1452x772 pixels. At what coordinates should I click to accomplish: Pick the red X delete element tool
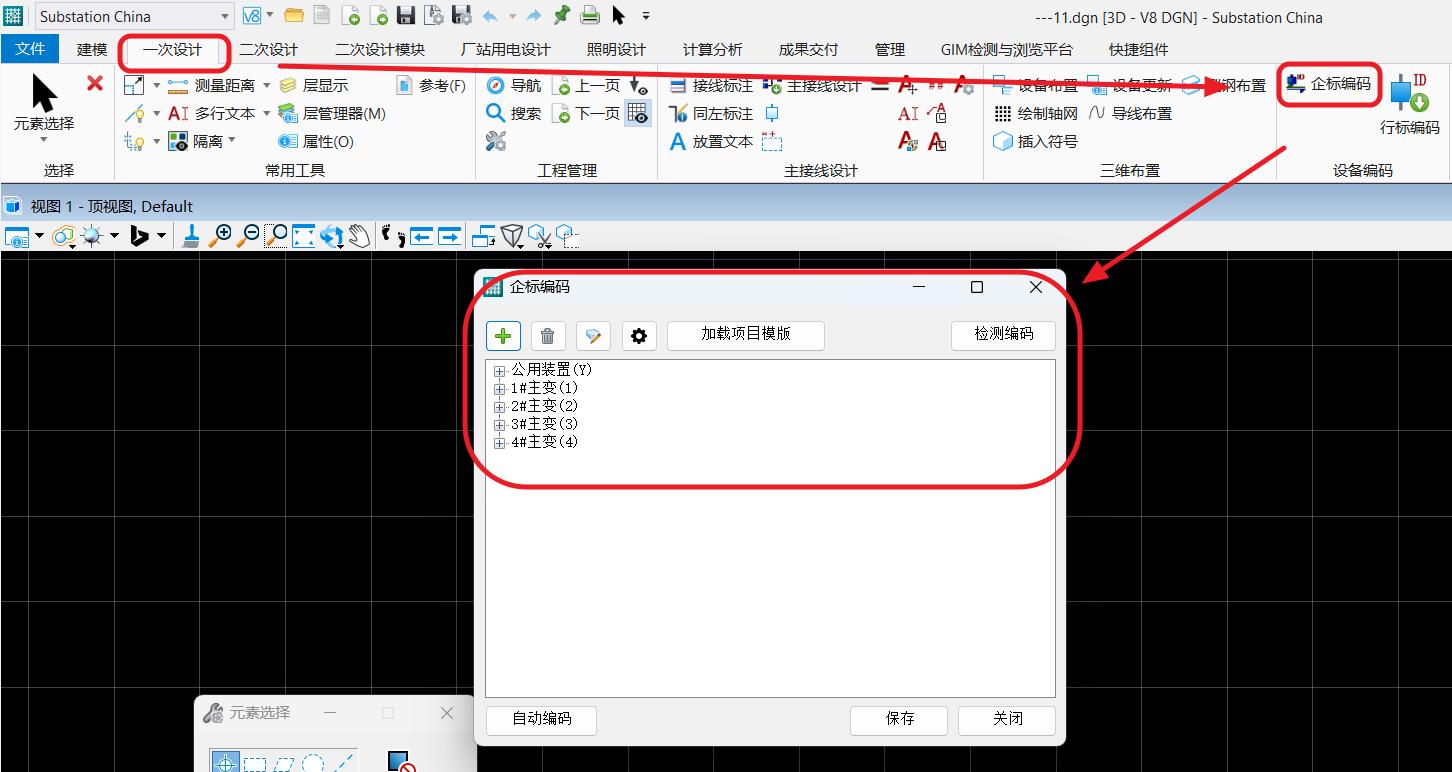tap(95, 83)
